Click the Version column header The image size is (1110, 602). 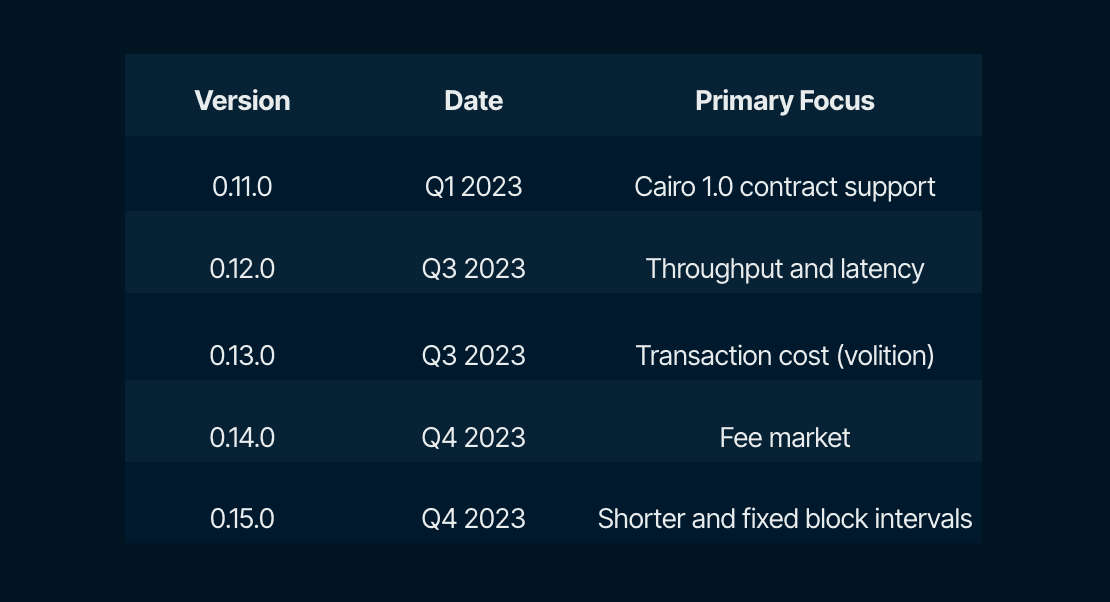tap(242, 100)
